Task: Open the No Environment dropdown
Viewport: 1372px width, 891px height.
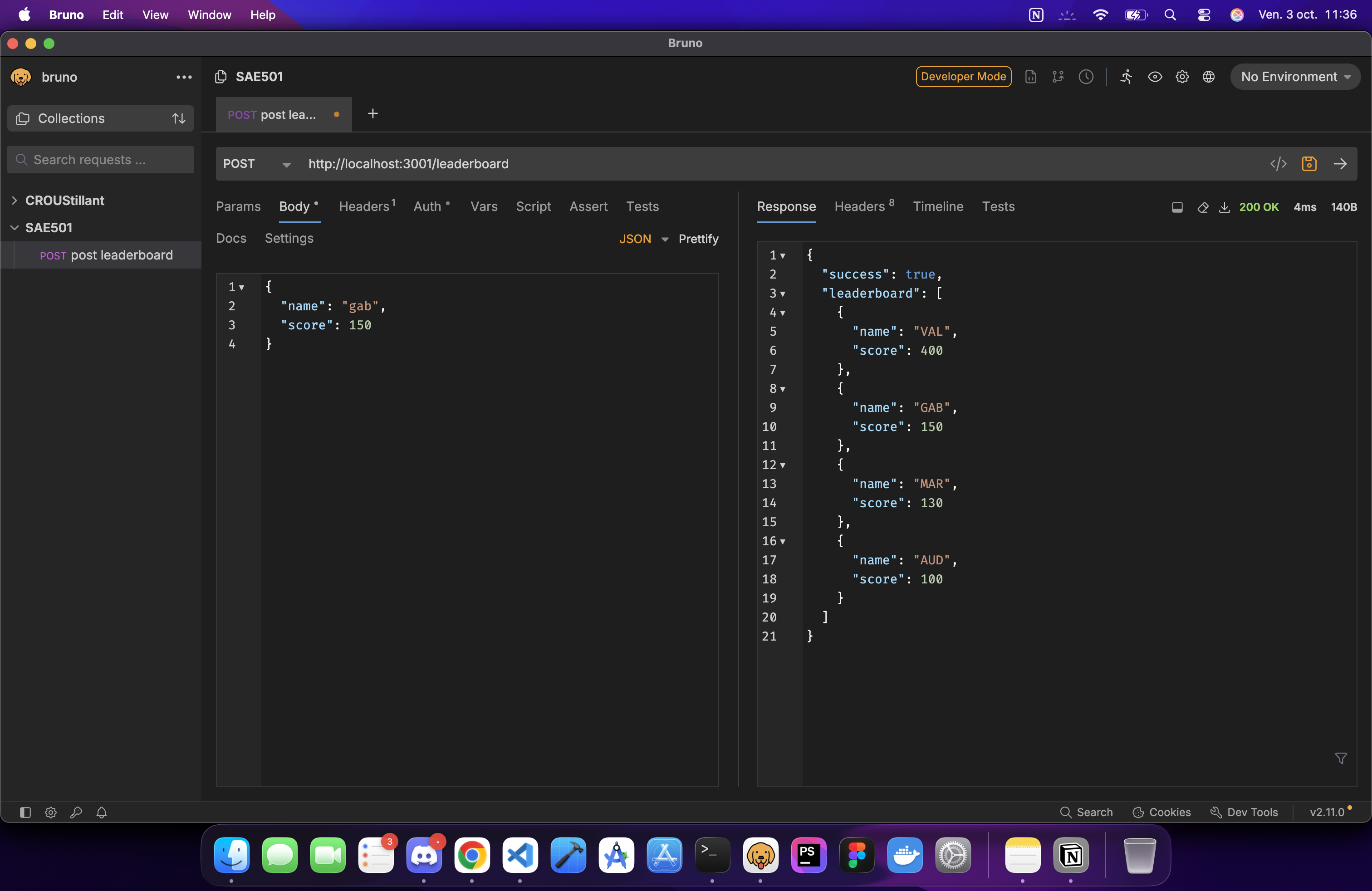Action: [1295, 77]
